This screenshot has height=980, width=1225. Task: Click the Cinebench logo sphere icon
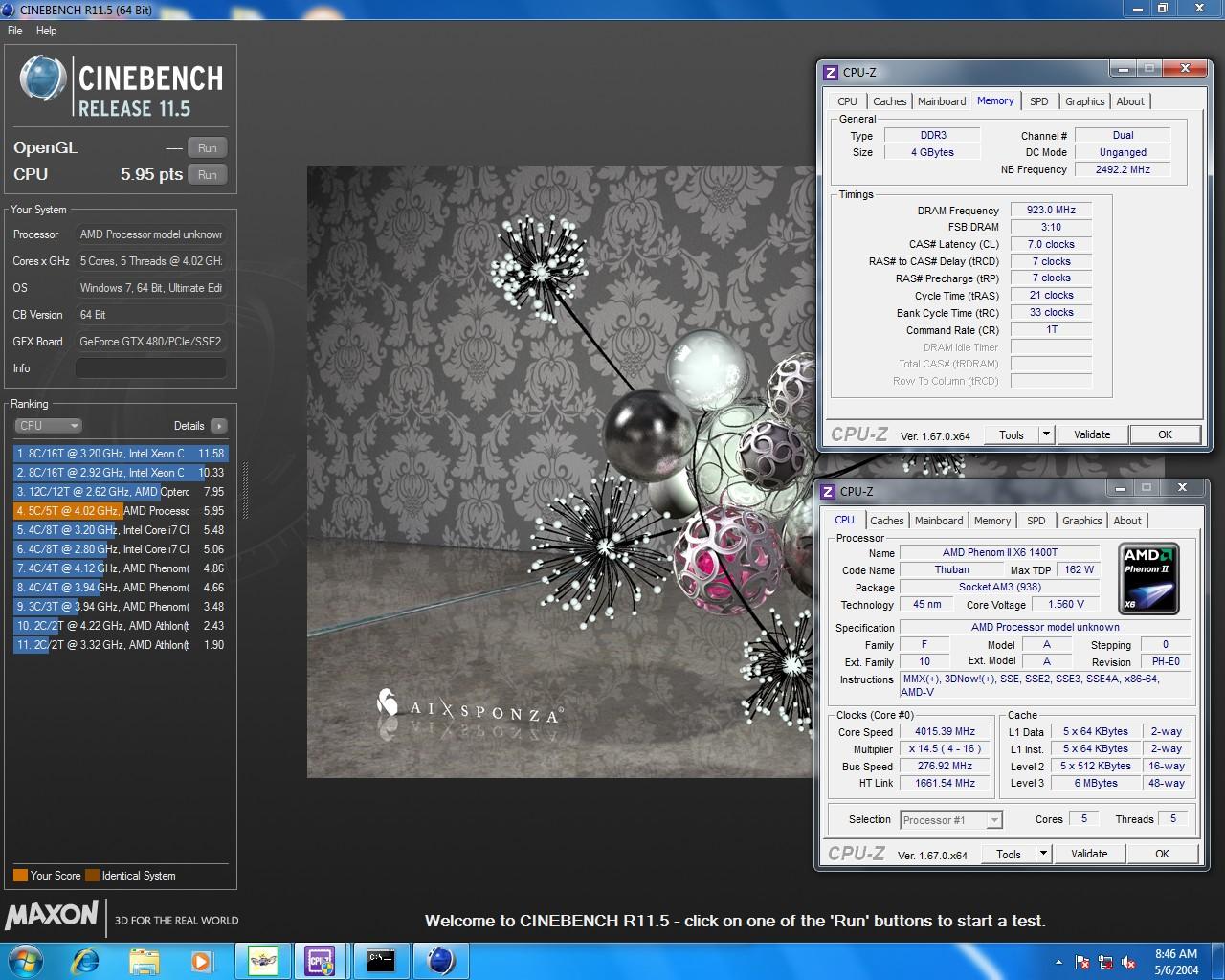[x=43, y=78]
